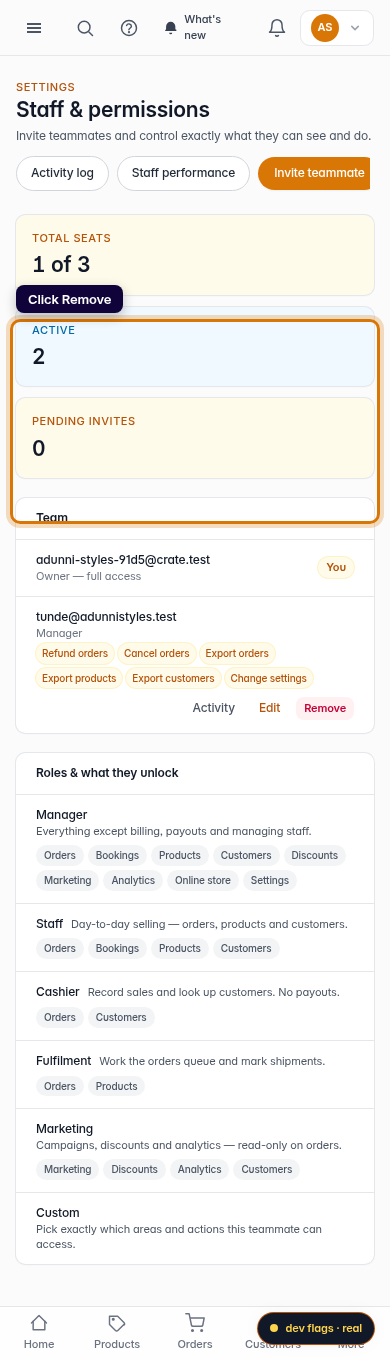Go to Home tab
The image size is (390, 1360).
coord(39,1333)
